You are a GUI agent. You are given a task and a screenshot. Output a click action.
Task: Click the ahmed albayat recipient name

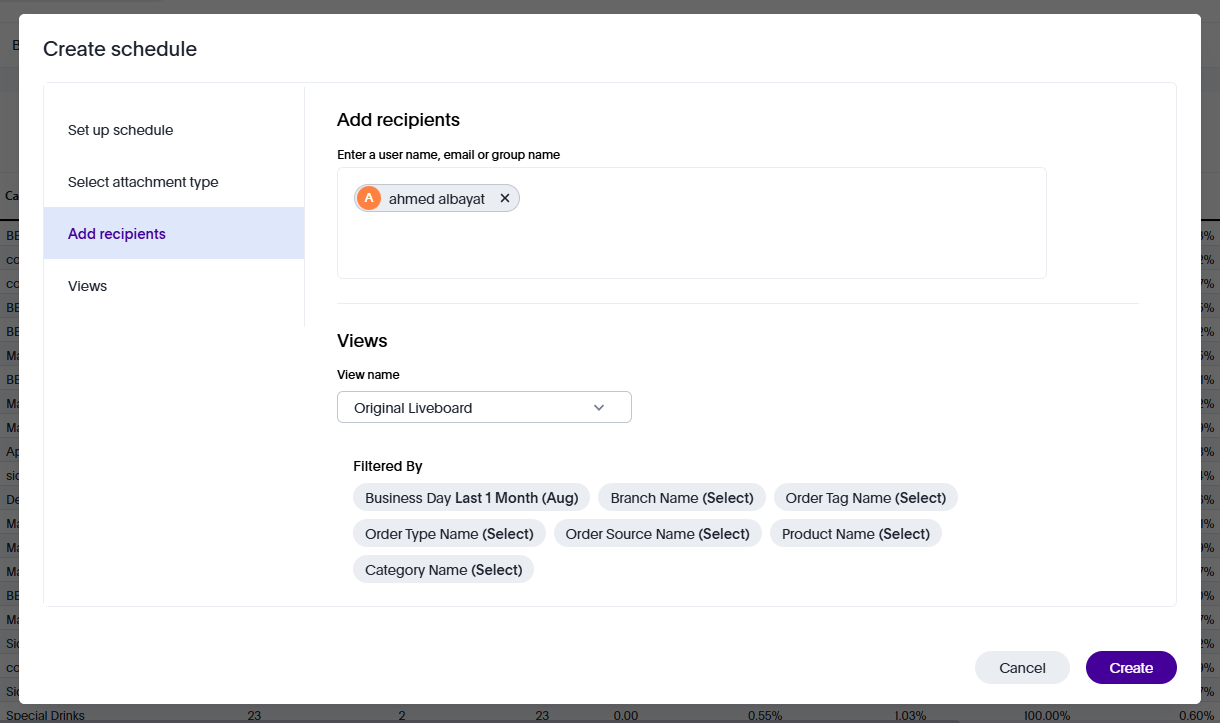[437, 199]
